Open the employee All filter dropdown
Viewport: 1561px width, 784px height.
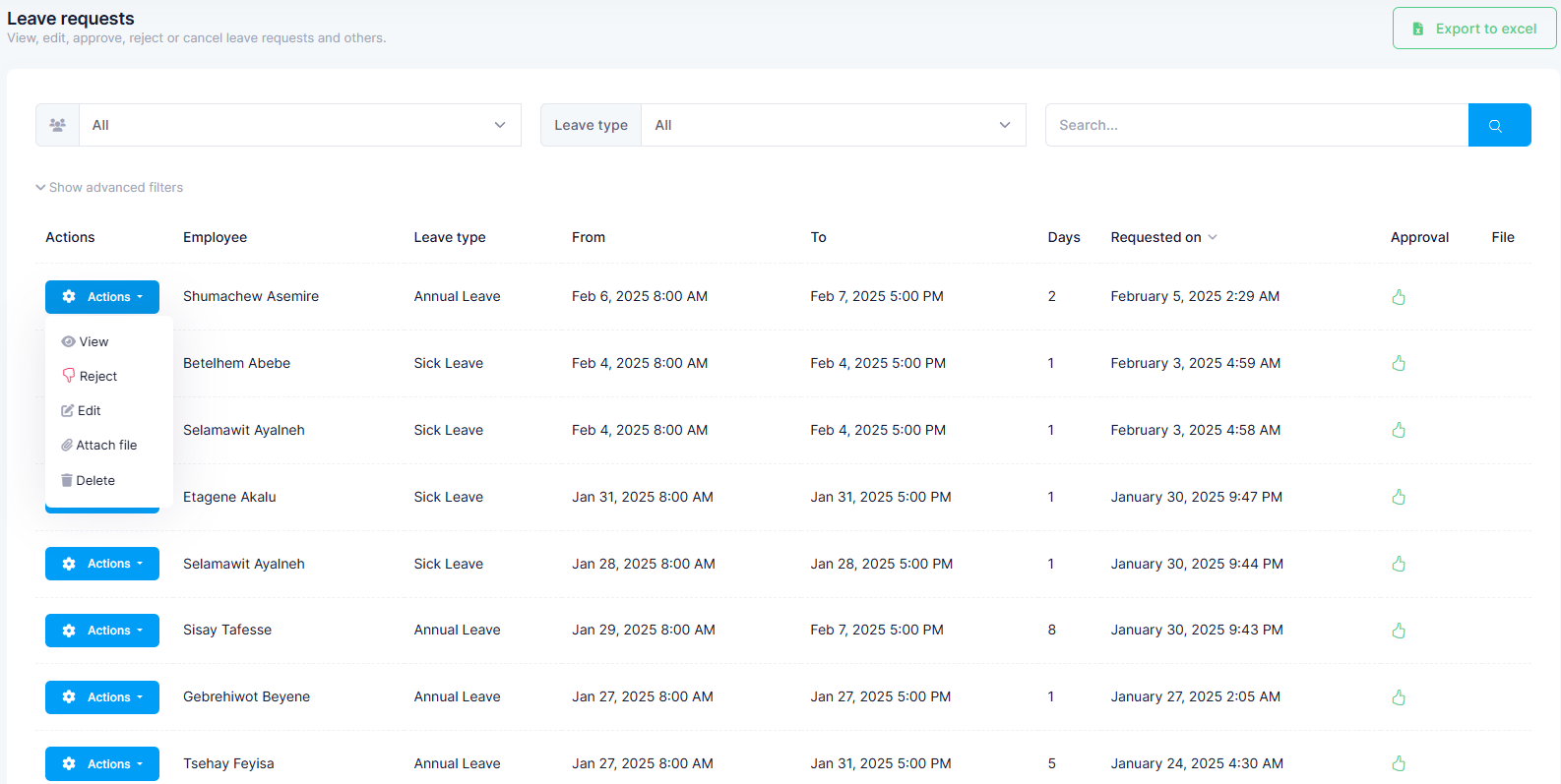point(299,125)
